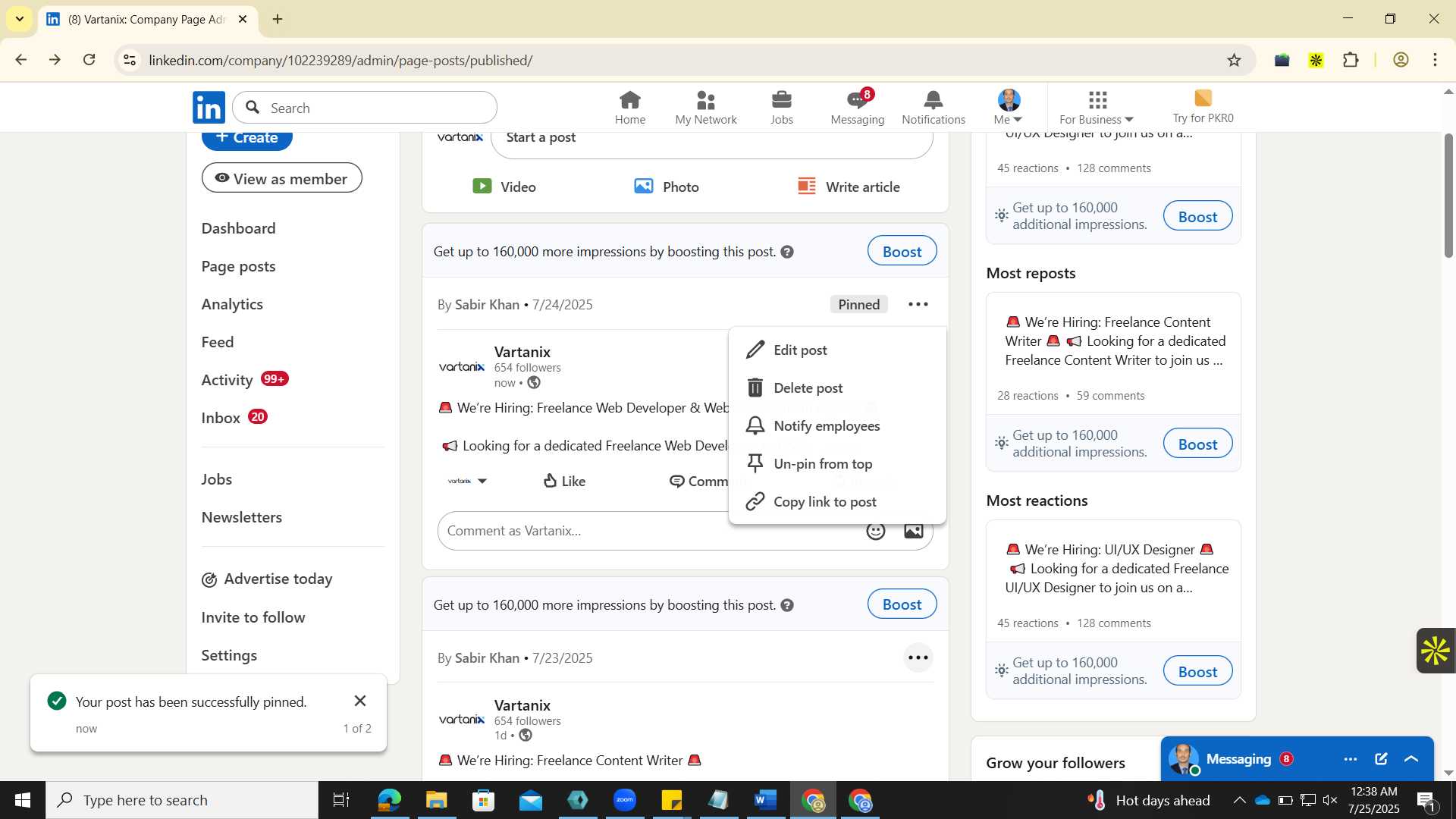This screenshot has width=1456, height=819.
Task: Click the Write article option
Action: (849, 187)
